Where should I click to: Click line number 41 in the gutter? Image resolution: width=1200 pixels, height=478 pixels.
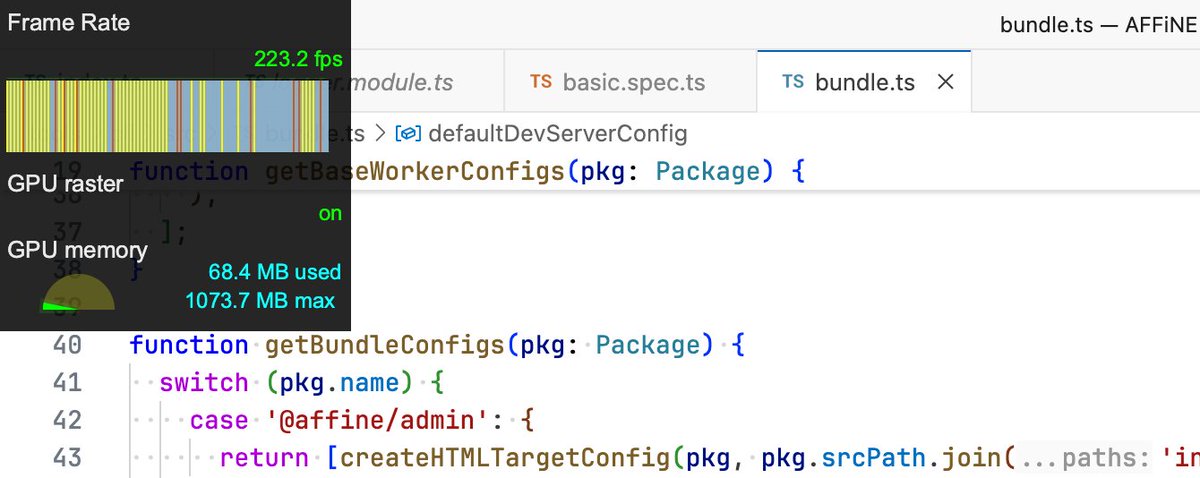pos(67,383)
